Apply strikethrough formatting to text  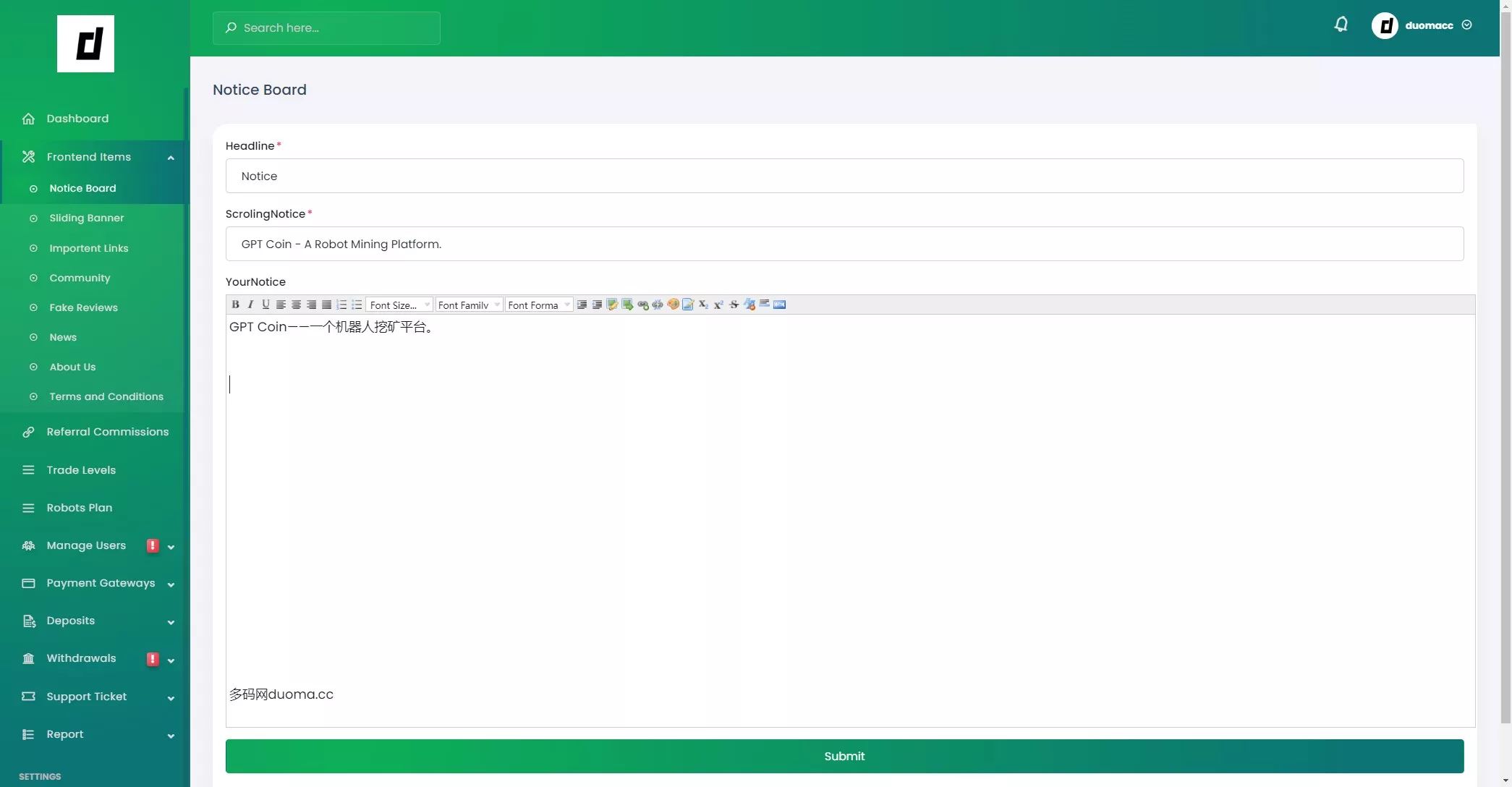point(734,305)
